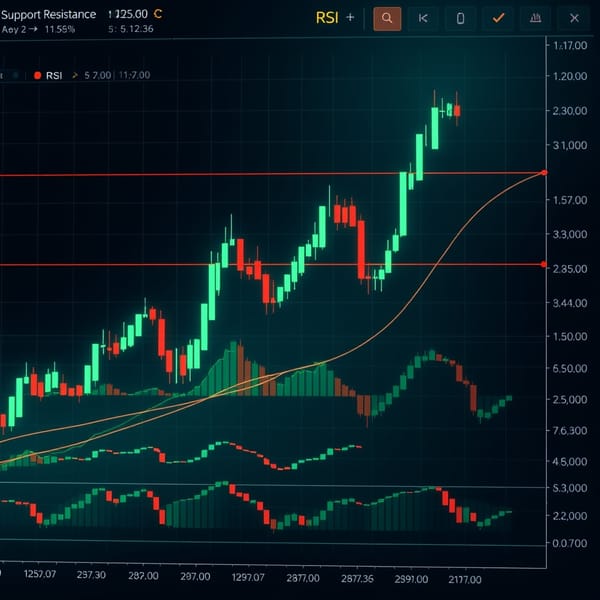Screen dimensions: 600x600
Task: Click the magnifier search button in the toolbar
Action: click(387, 18)
